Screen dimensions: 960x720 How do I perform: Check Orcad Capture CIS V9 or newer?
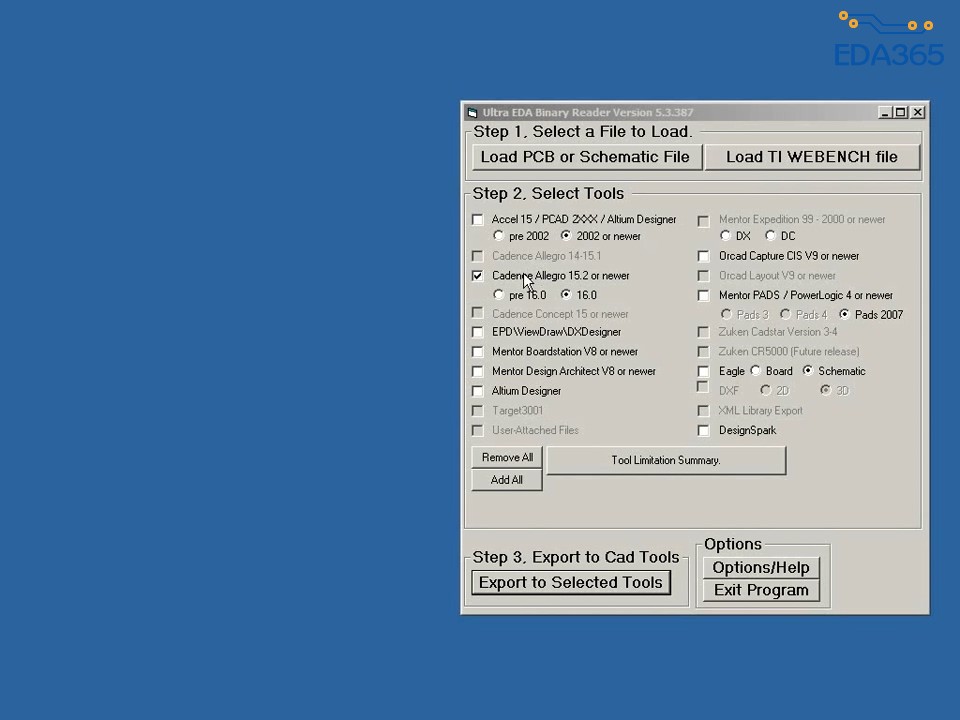click(x=703, y=257)
